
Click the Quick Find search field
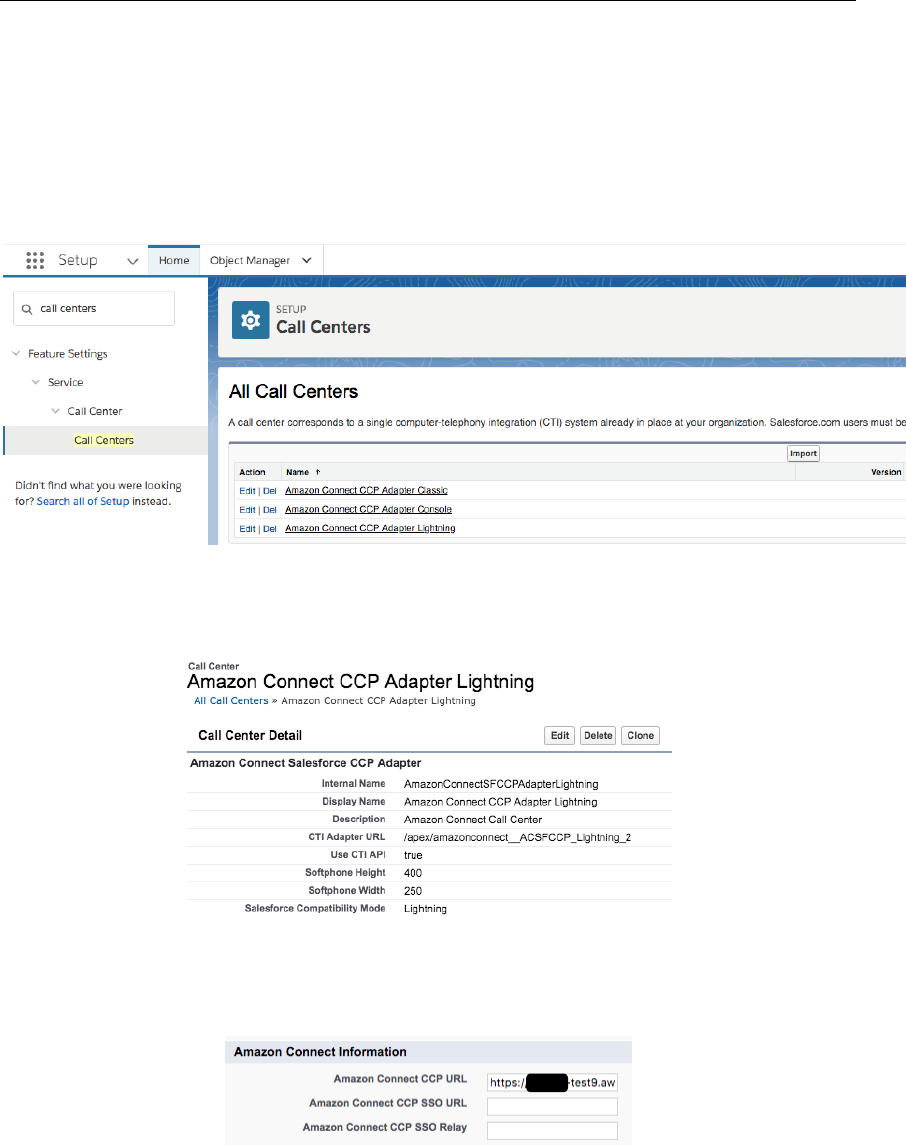click(94, 308)
